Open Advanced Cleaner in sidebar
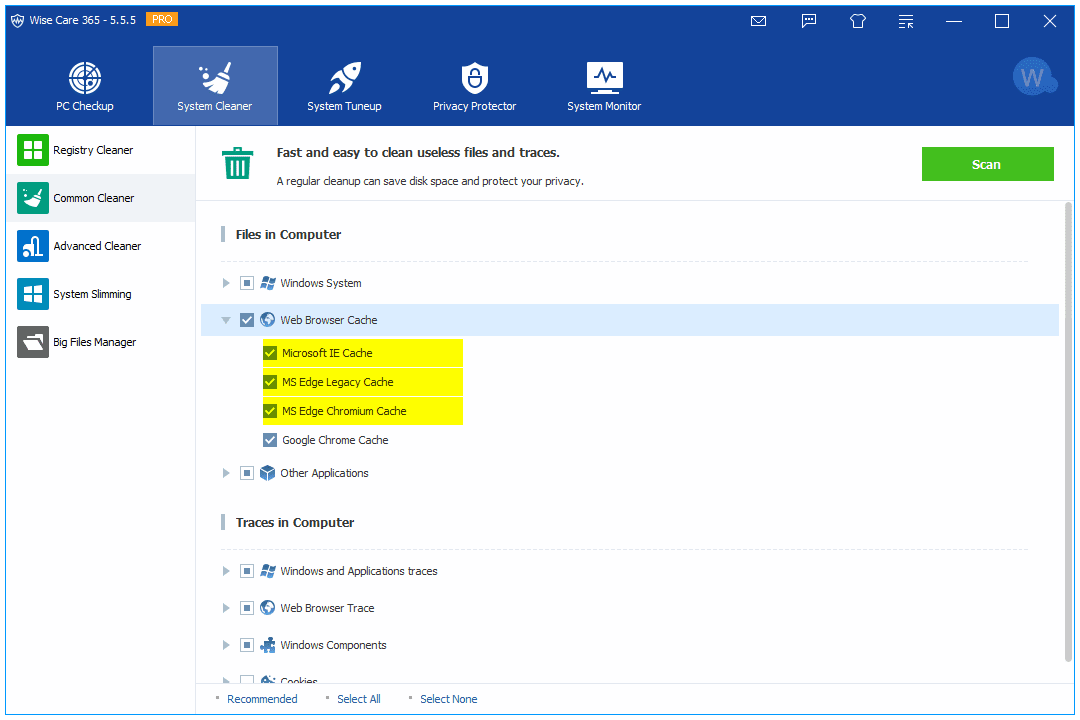The image size is (1080, 720). (101, 246)
